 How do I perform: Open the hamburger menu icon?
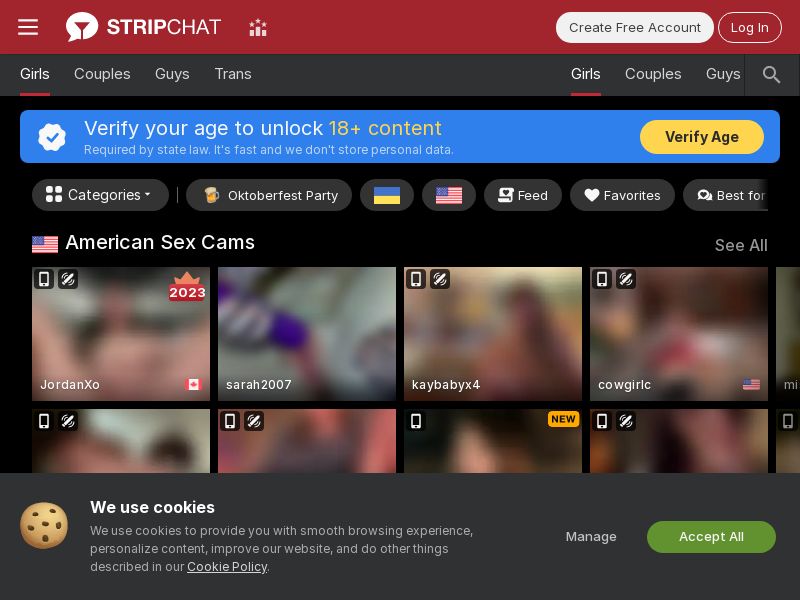tap(28, 27)
